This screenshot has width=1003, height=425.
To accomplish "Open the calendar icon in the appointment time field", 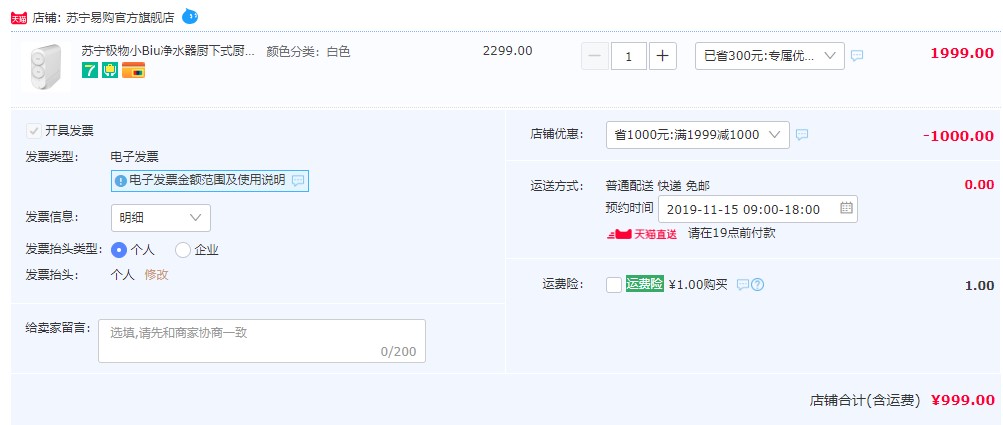I will click(x=846, y=208).
